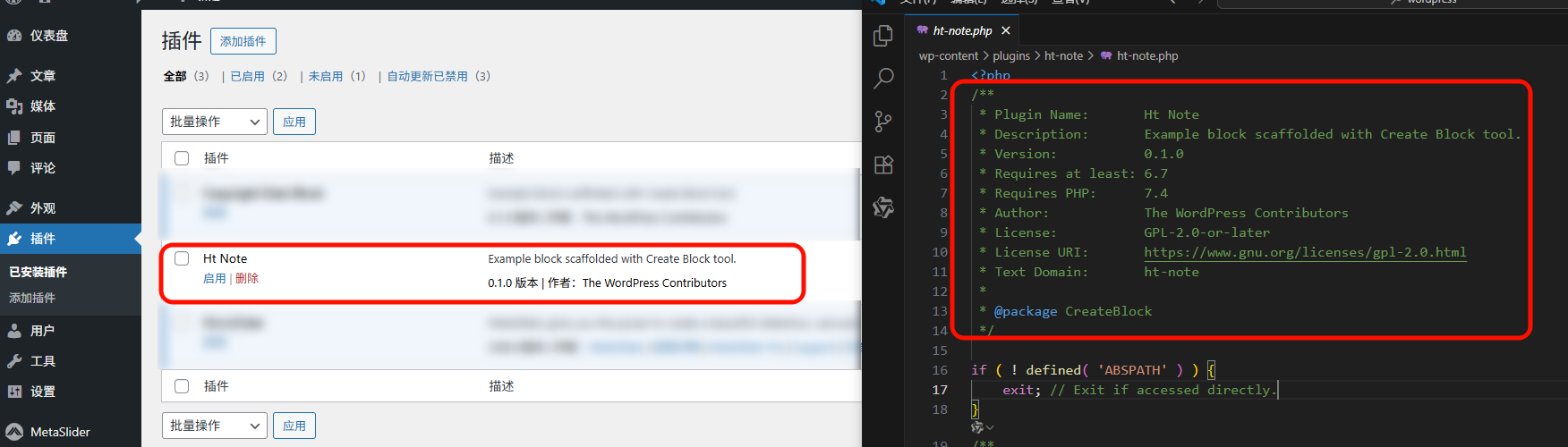This screenshot has height=447, width=1568.
Task: Filter plugins by 未启用
Action: (x=326, y=76)
